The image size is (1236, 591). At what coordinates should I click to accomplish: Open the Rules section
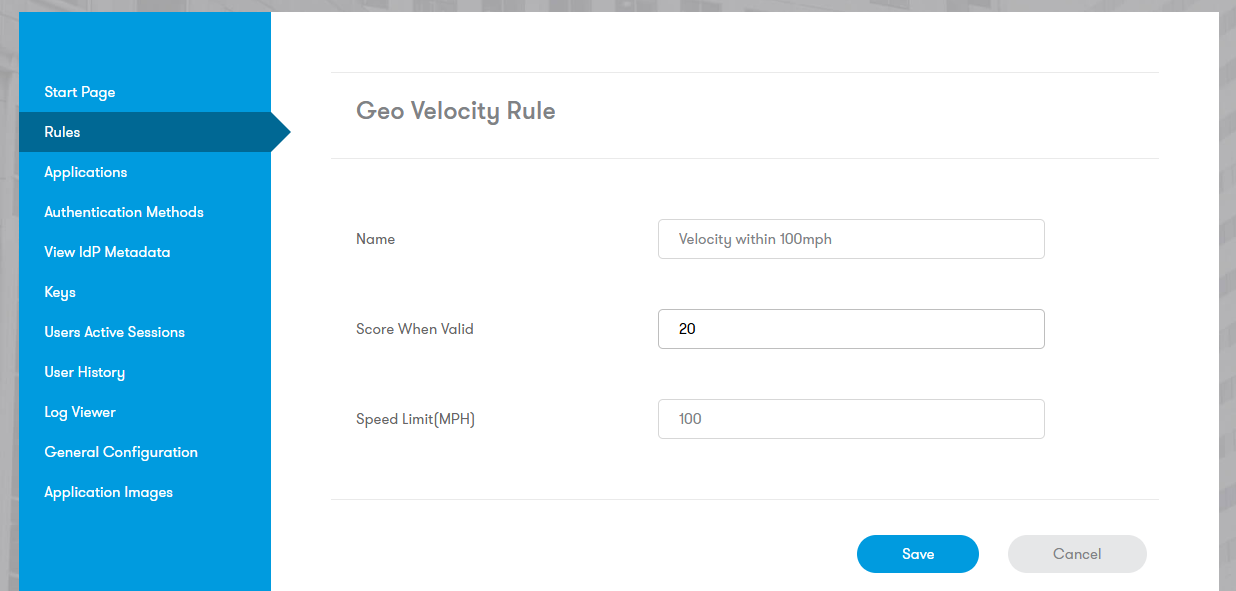(62, 131)
